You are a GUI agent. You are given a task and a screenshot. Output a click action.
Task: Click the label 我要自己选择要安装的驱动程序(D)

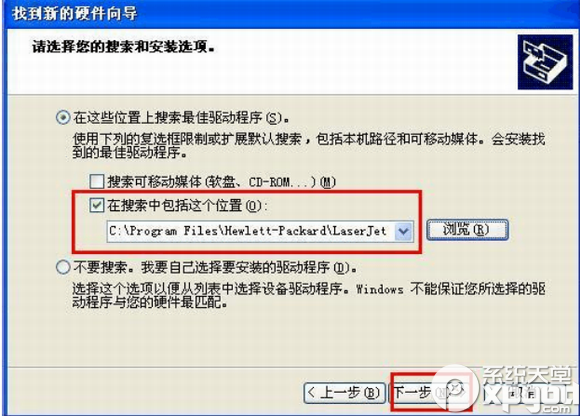pyautogui.click(x=249, y=267)
